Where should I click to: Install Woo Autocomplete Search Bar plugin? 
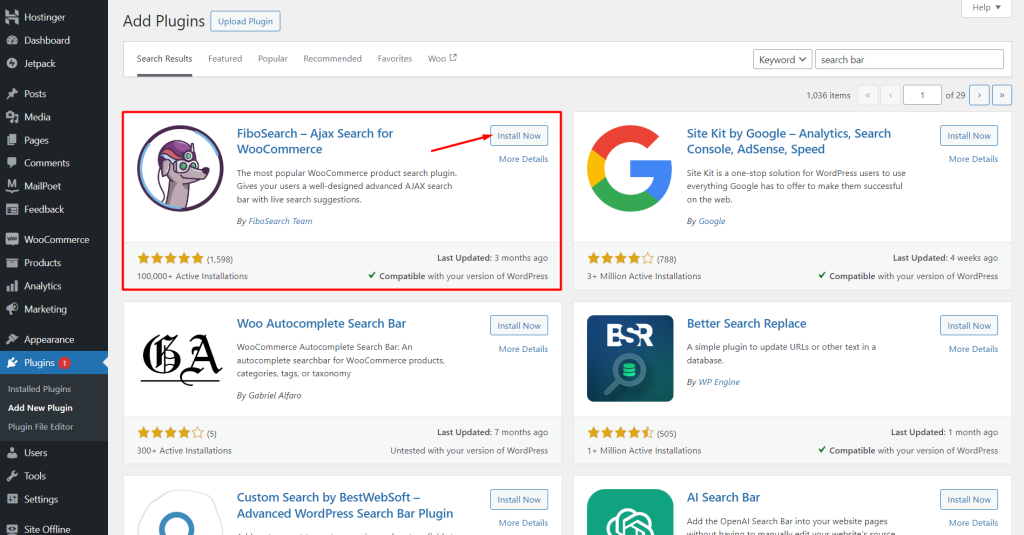tap(519, 326)
